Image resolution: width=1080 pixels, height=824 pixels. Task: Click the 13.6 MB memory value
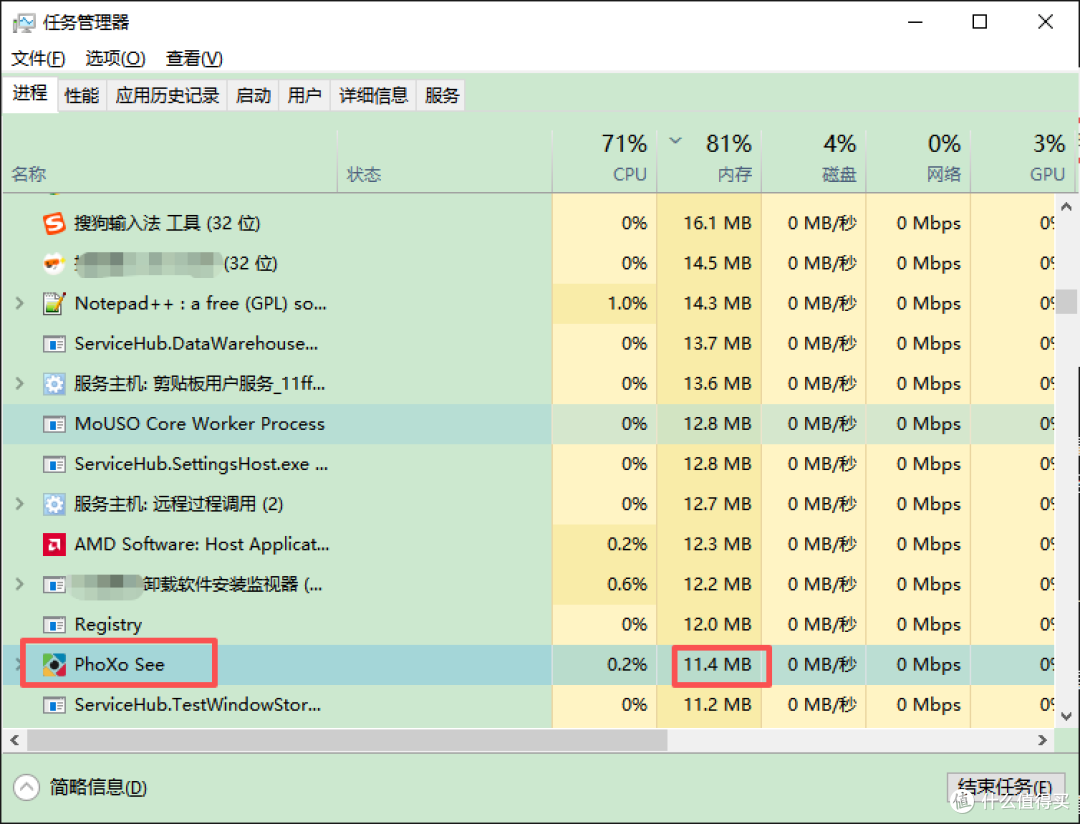pos(717,384)
